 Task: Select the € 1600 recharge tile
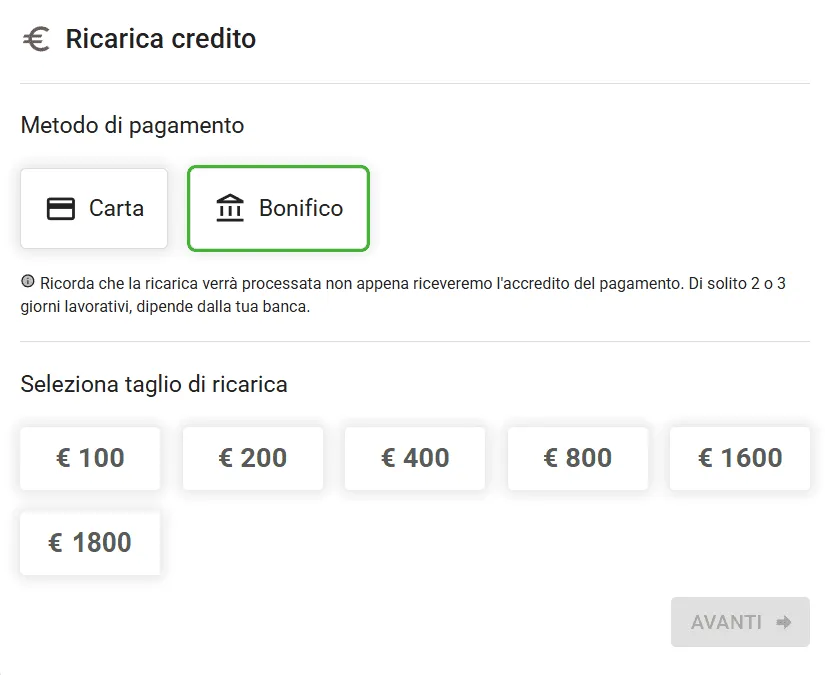740,458
